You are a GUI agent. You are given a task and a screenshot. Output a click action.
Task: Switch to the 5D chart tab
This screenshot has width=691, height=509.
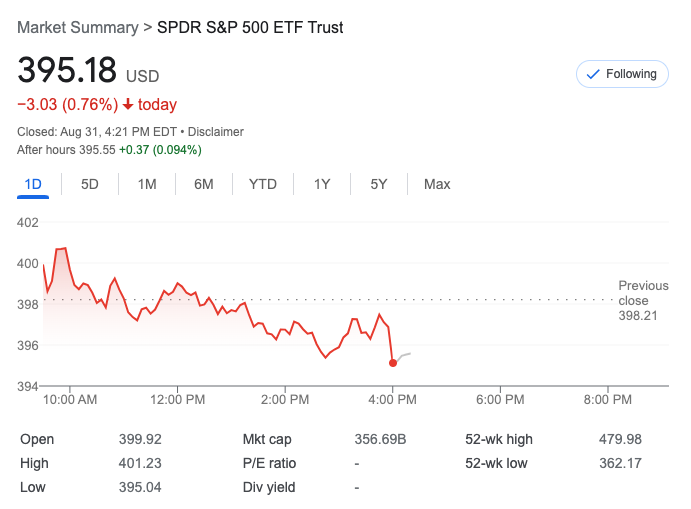click(x=90, y=184)
